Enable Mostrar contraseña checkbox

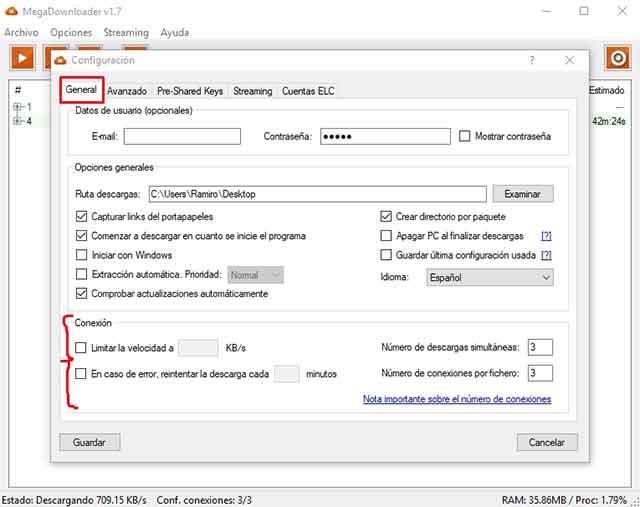tap(464, 136)
